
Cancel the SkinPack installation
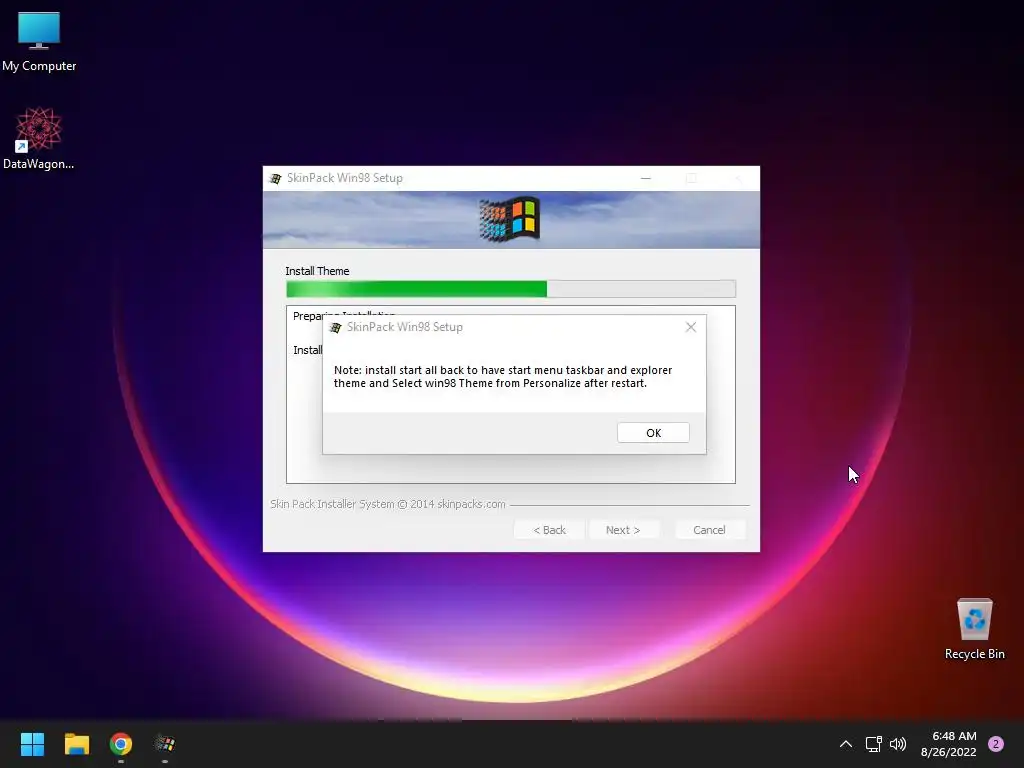pyautogui.click(x=709, y=530)
